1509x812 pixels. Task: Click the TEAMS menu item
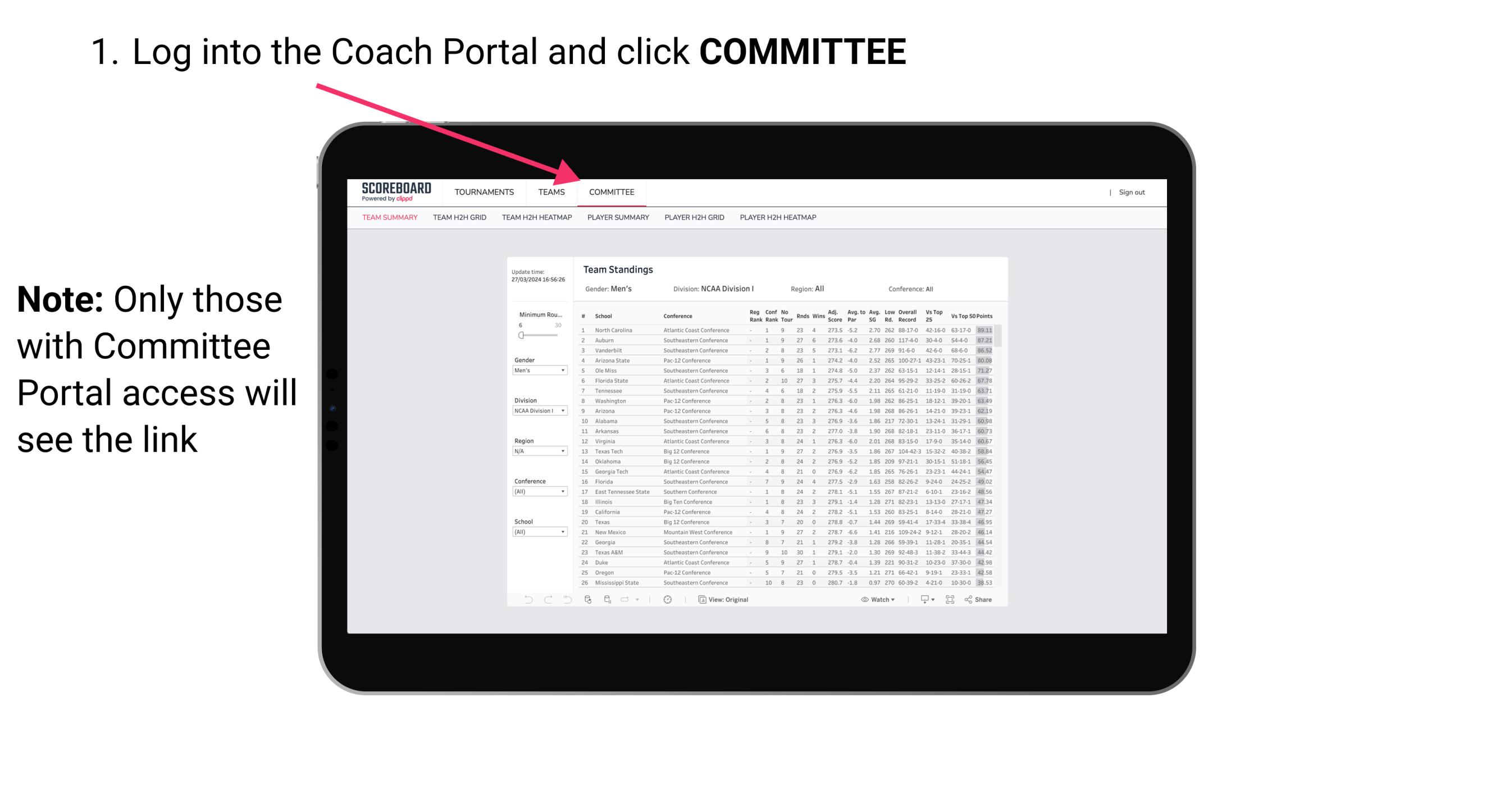pos(553,193)
